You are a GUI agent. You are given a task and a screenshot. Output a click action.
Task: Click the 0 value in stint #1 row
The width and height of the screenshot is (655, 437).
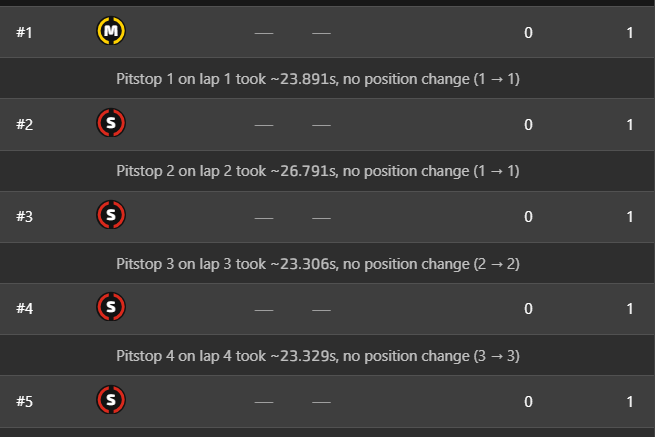point(528,33)
